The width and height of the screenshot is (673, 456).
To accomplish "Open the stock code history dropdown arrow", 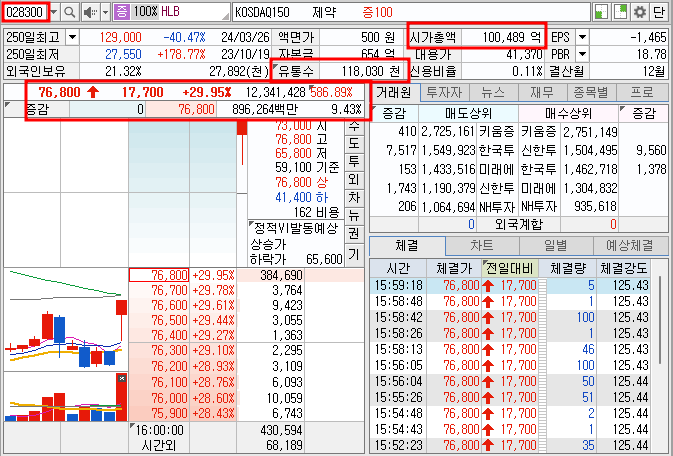I will click(x=54, y=12).
